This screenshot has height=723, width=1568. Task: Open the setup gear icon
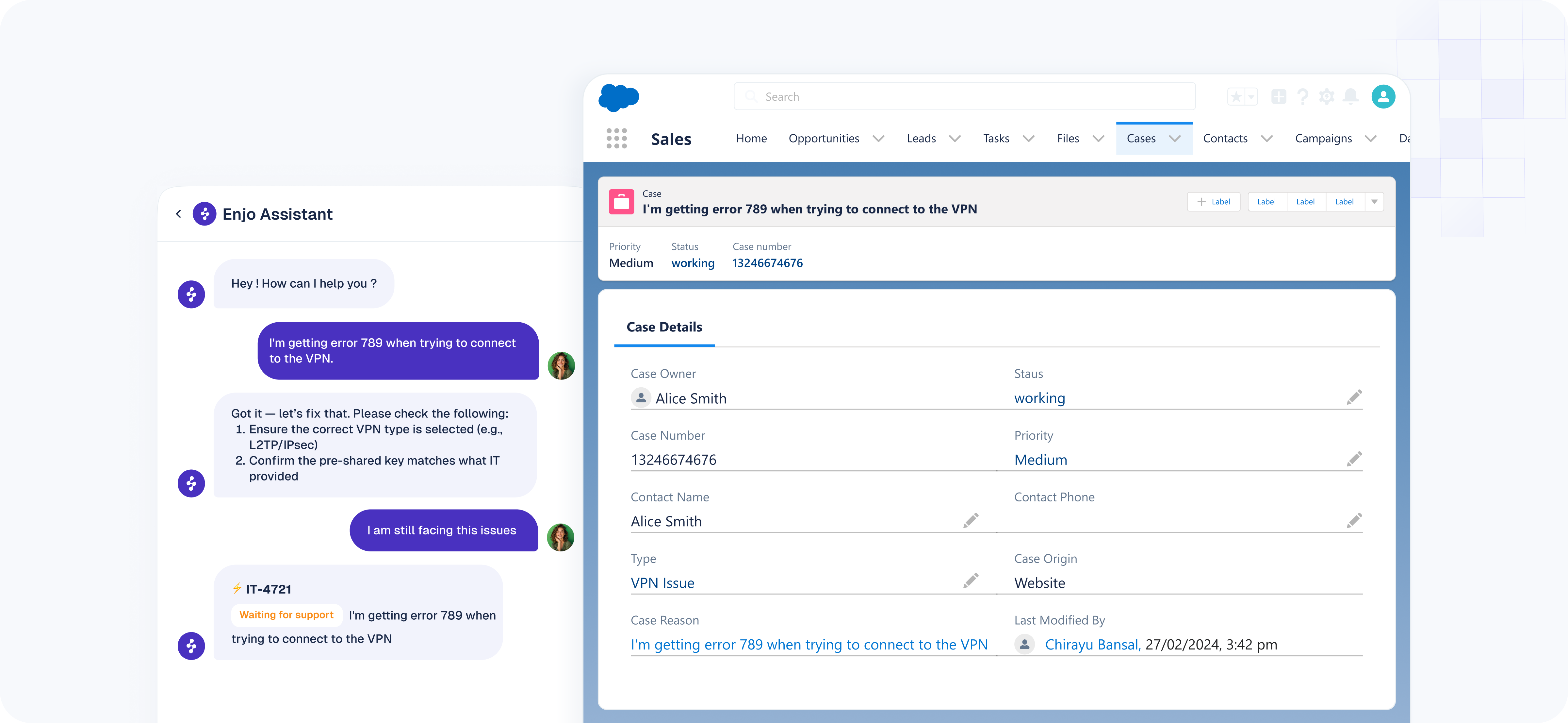pos(1326,96)
